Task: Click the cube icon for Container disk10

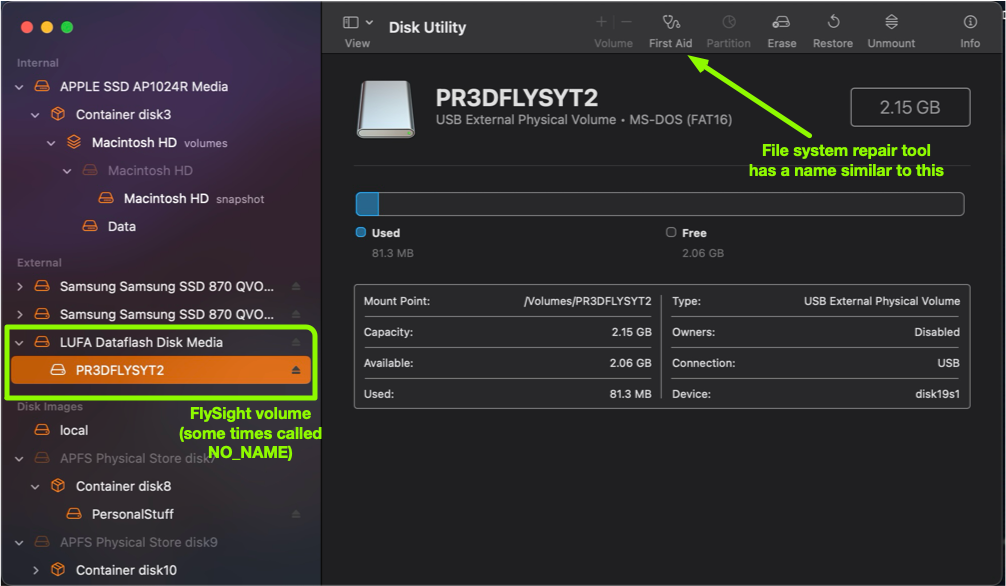Action: click(58, 570)
